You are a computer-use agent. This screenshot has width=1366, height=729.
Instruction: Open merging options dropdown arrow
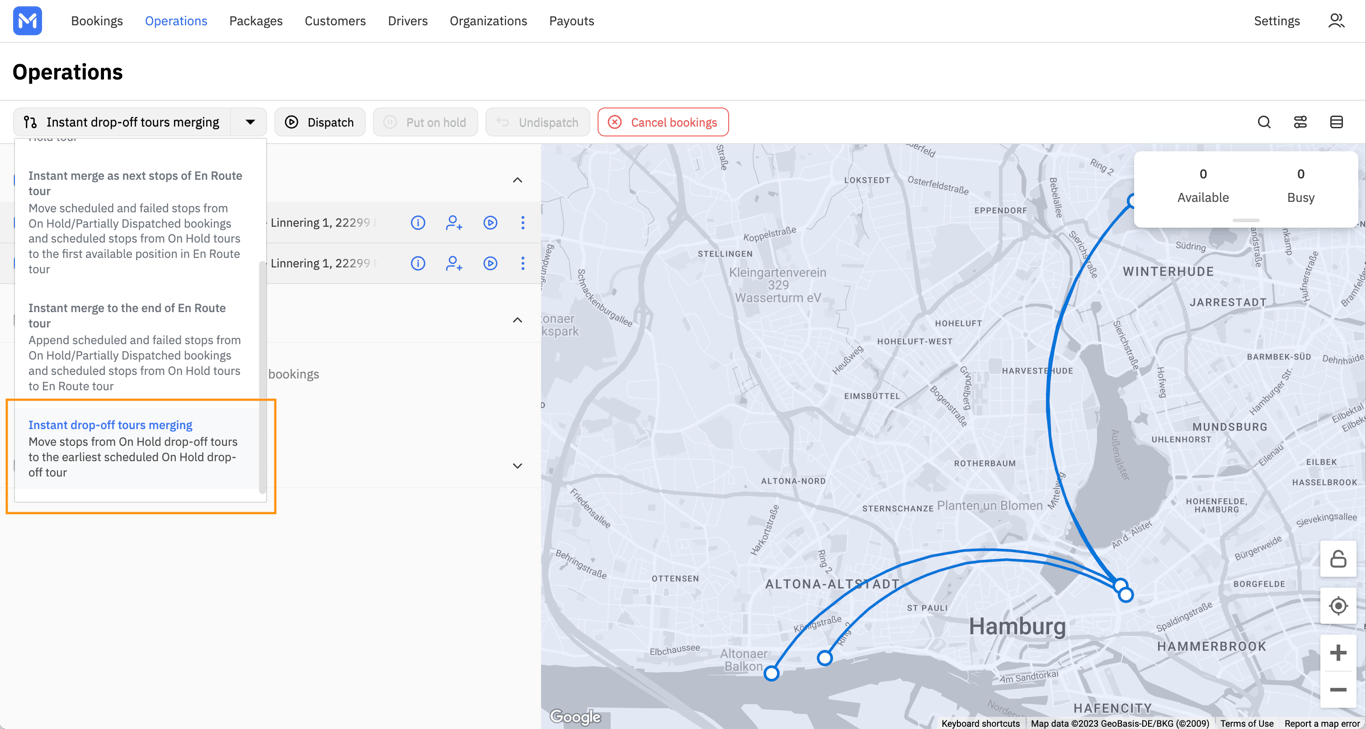coord(250,122)
